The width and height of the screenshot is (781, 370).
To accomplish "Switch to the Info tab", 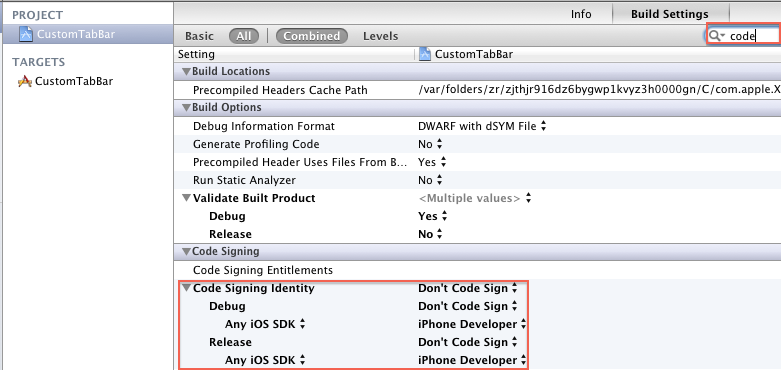I will point(581,14).
